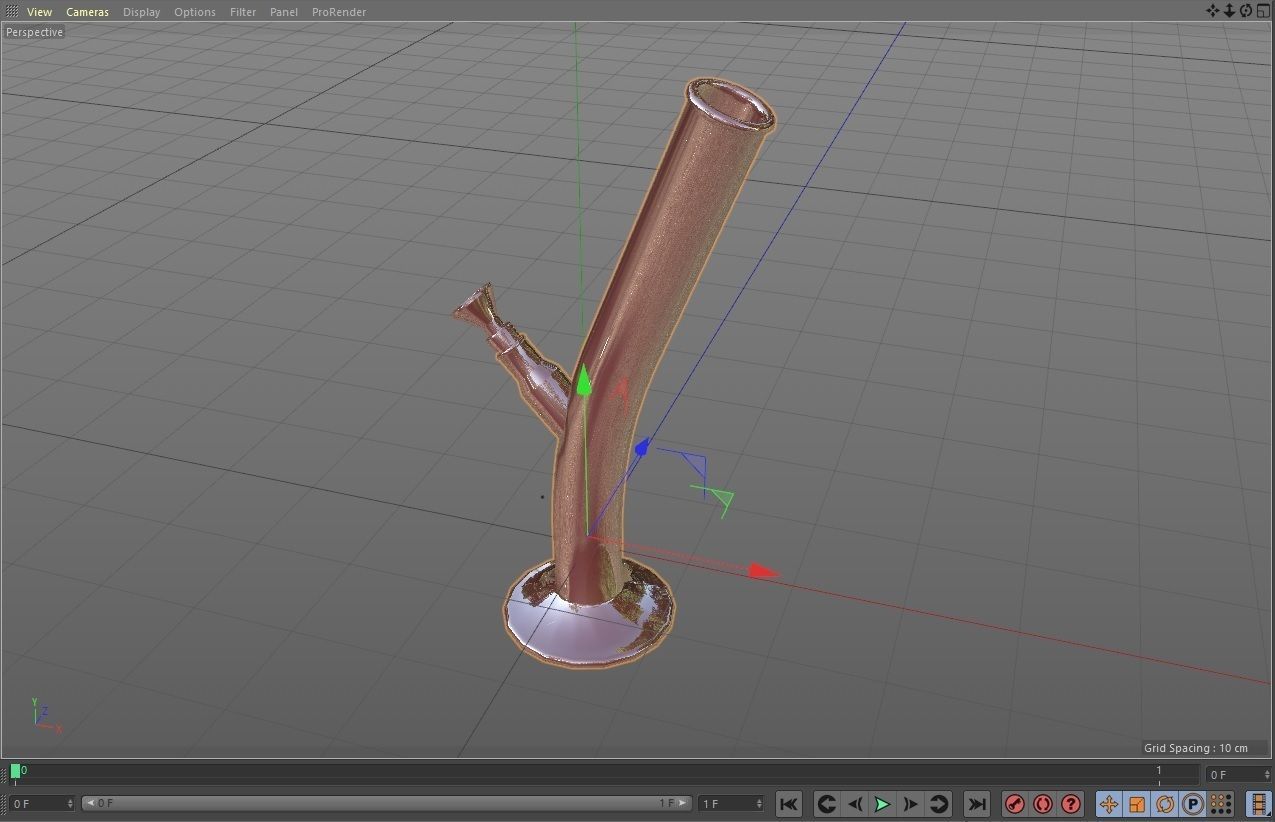Click the Grid Spacing : 10 cm text

[x=1196, y=748]
